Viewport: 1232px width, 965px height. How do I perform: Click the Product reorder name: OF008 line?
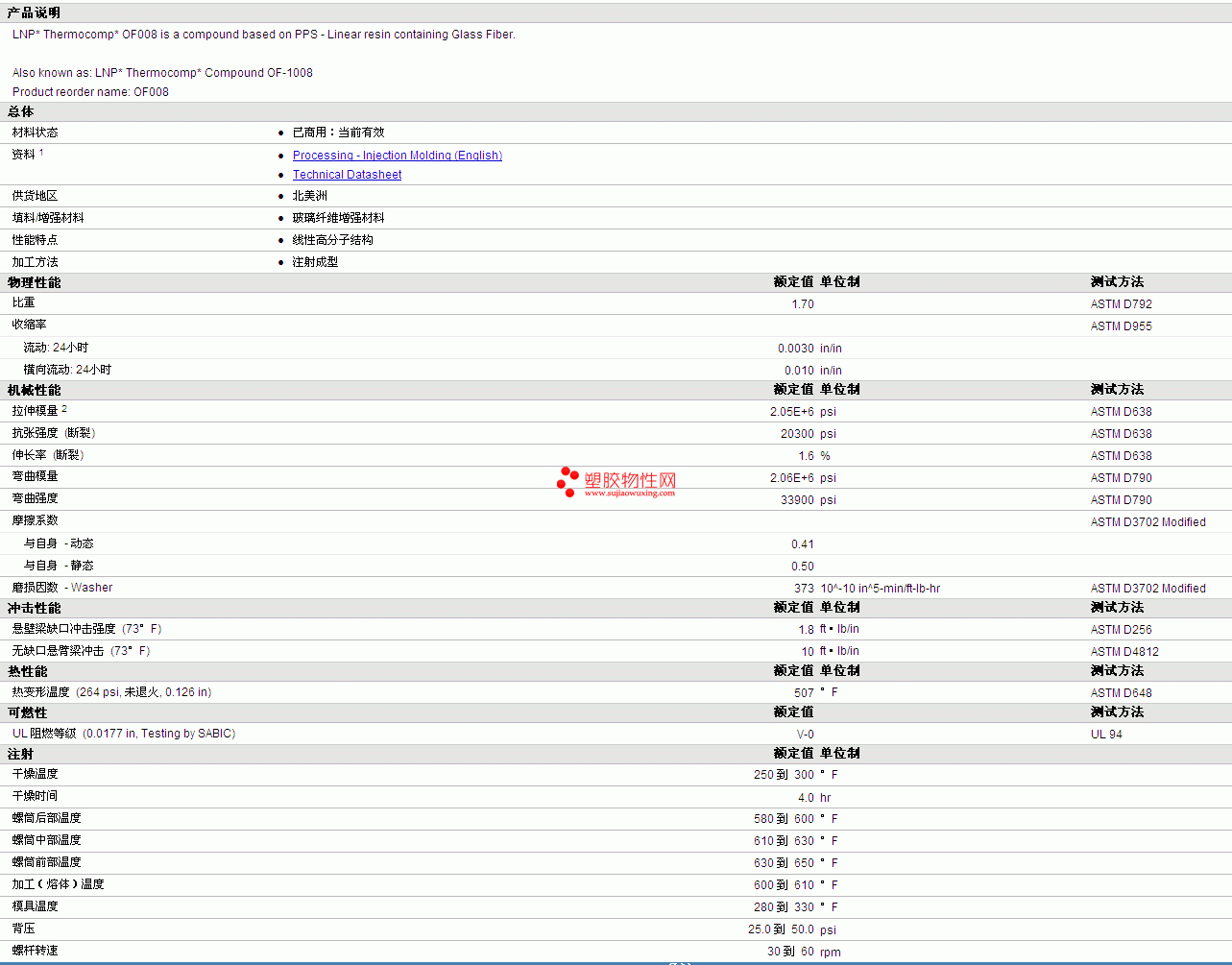pos(90,92)
